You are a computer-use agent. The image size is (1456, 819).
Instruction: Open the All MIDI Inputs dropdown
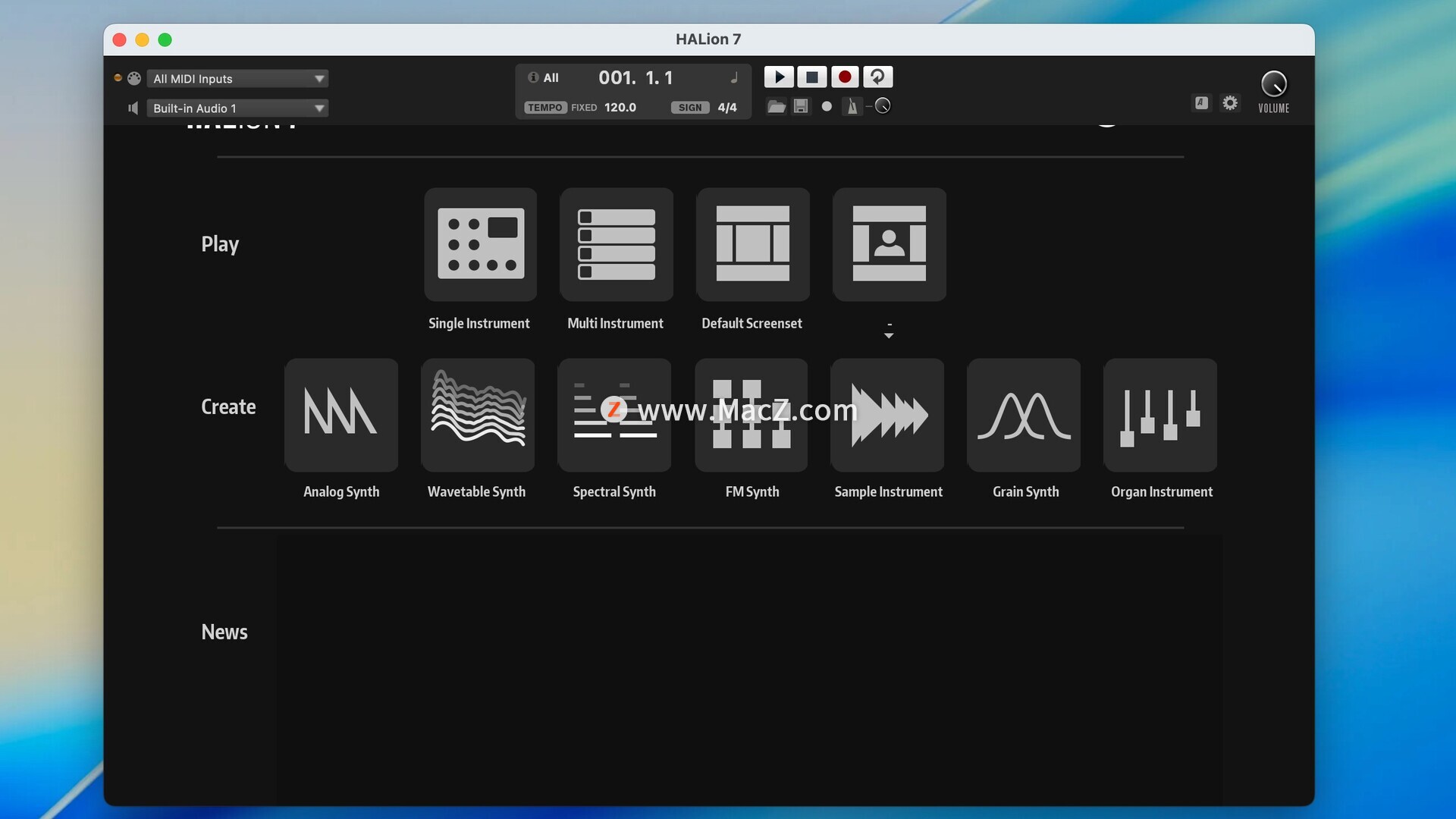tap(237, 79)
